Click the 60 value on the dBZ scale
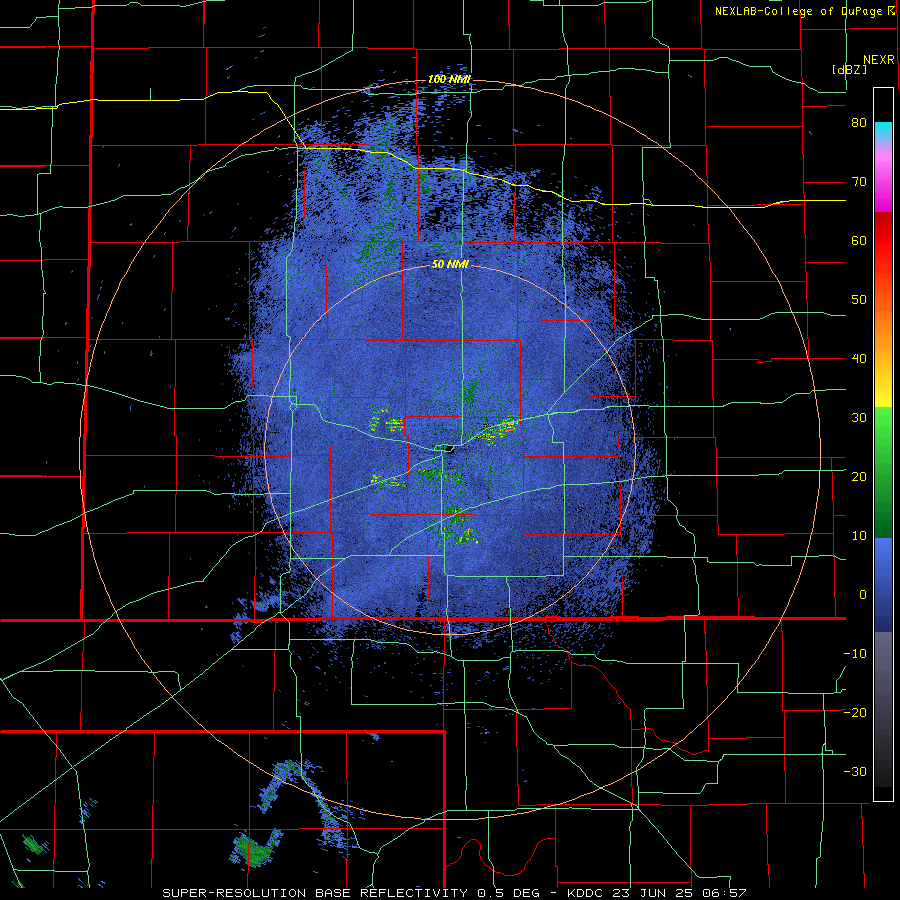 coord(859,240)
